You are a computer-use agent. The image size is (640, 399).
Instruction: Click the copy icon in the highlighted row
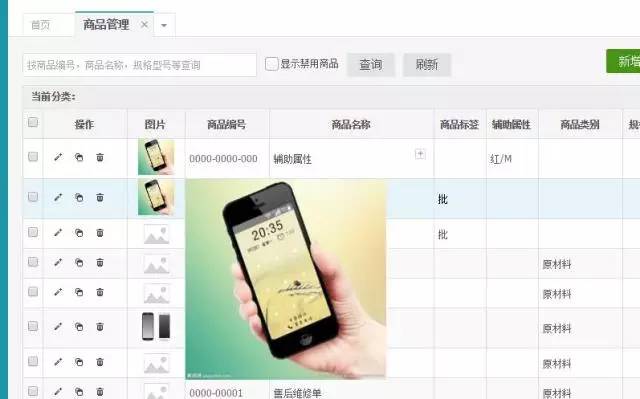click(79, 197)
